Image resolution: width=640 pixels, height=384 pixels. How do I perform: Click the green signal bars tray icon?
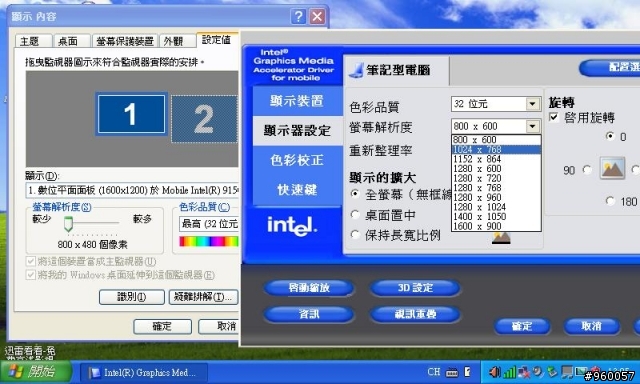click(x=509, y=372)
